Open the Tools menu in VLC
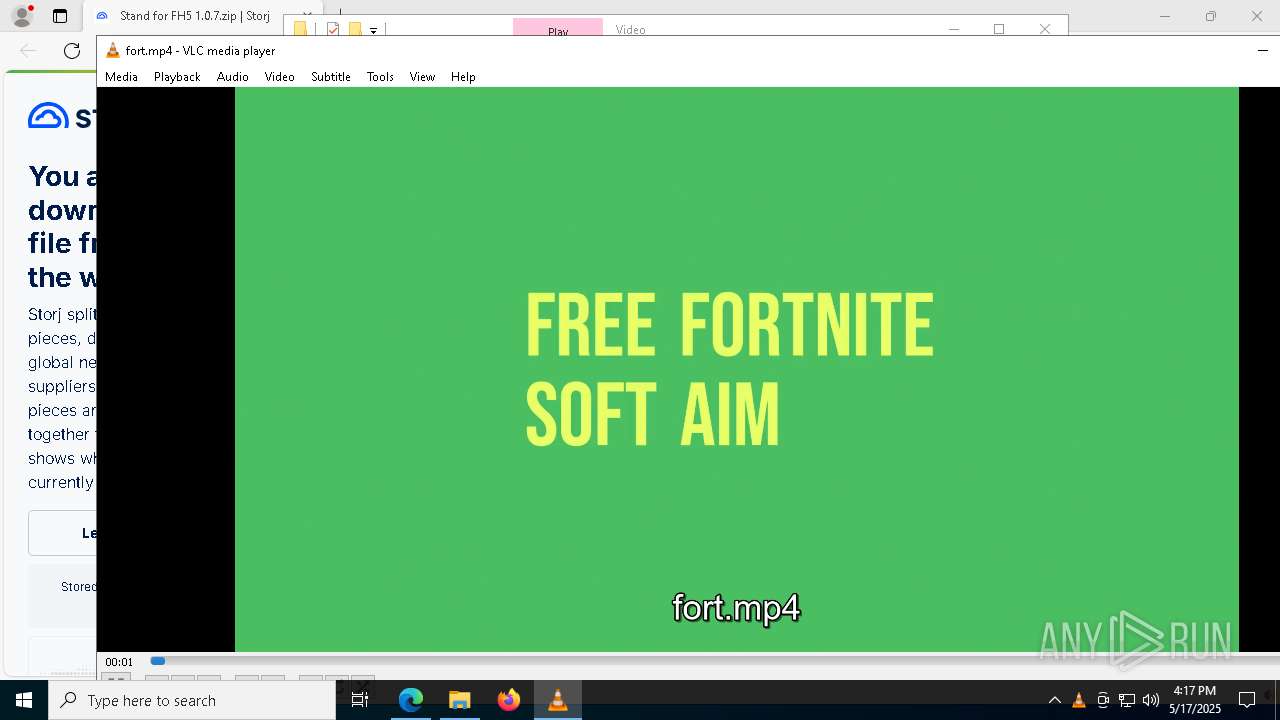Image resolution: width=1280 pixels, height=720 pixels. tap(380, 77)
